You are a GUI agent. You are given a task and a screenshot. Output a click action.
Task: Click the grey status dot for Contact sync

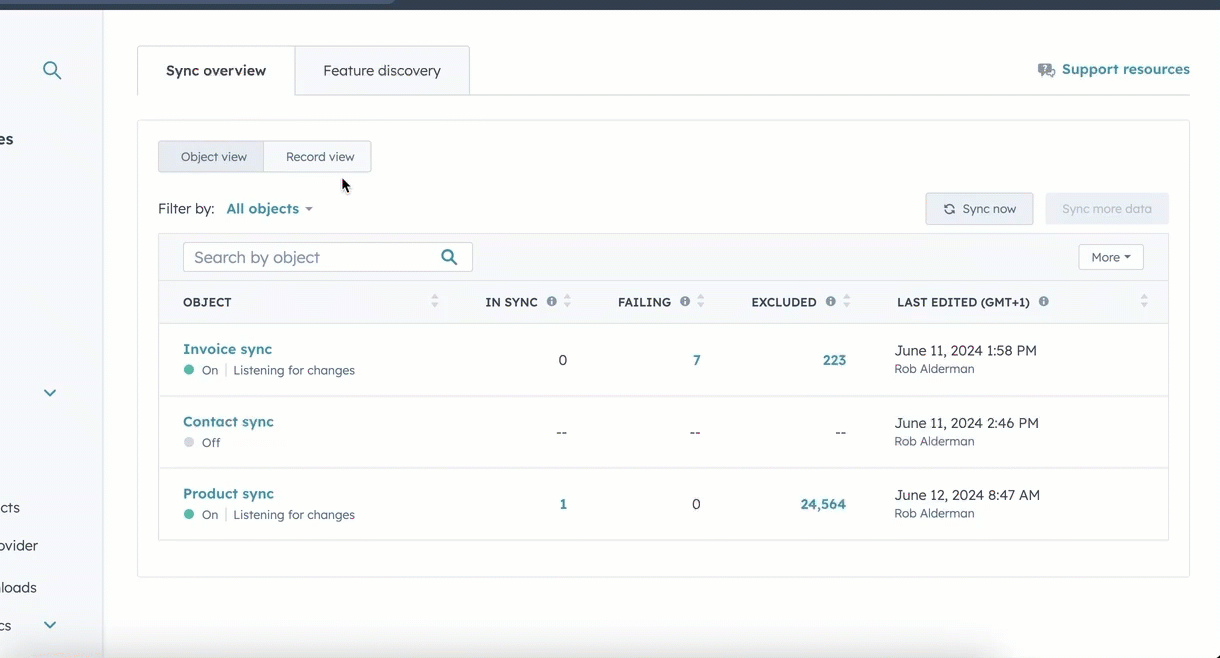click(189, 442)
